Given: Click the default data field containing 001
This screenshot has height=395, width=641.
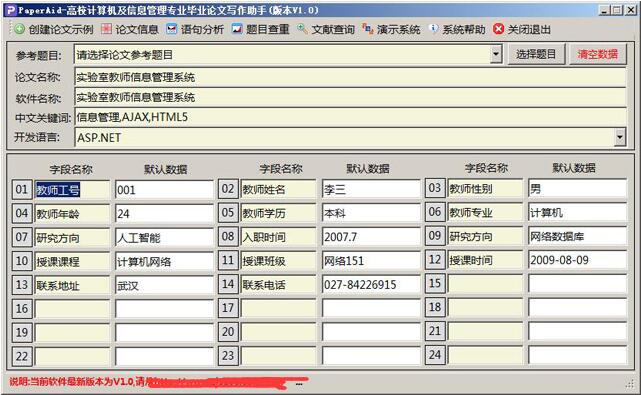Looking at the screenshot, I should pyautogui.click(x=164, y=190).
